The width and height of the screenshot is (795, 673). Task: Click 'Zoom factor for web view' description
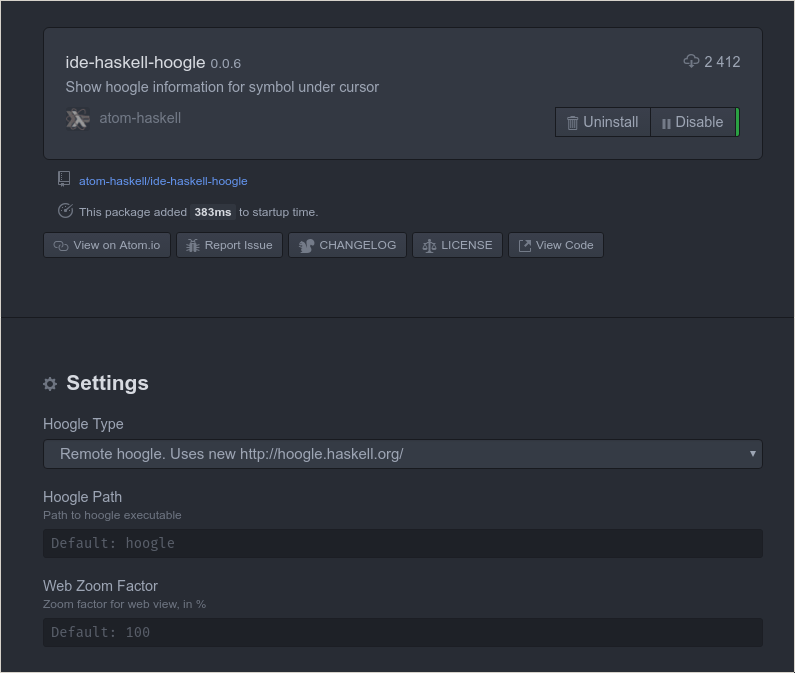click(x=125, y=605)
